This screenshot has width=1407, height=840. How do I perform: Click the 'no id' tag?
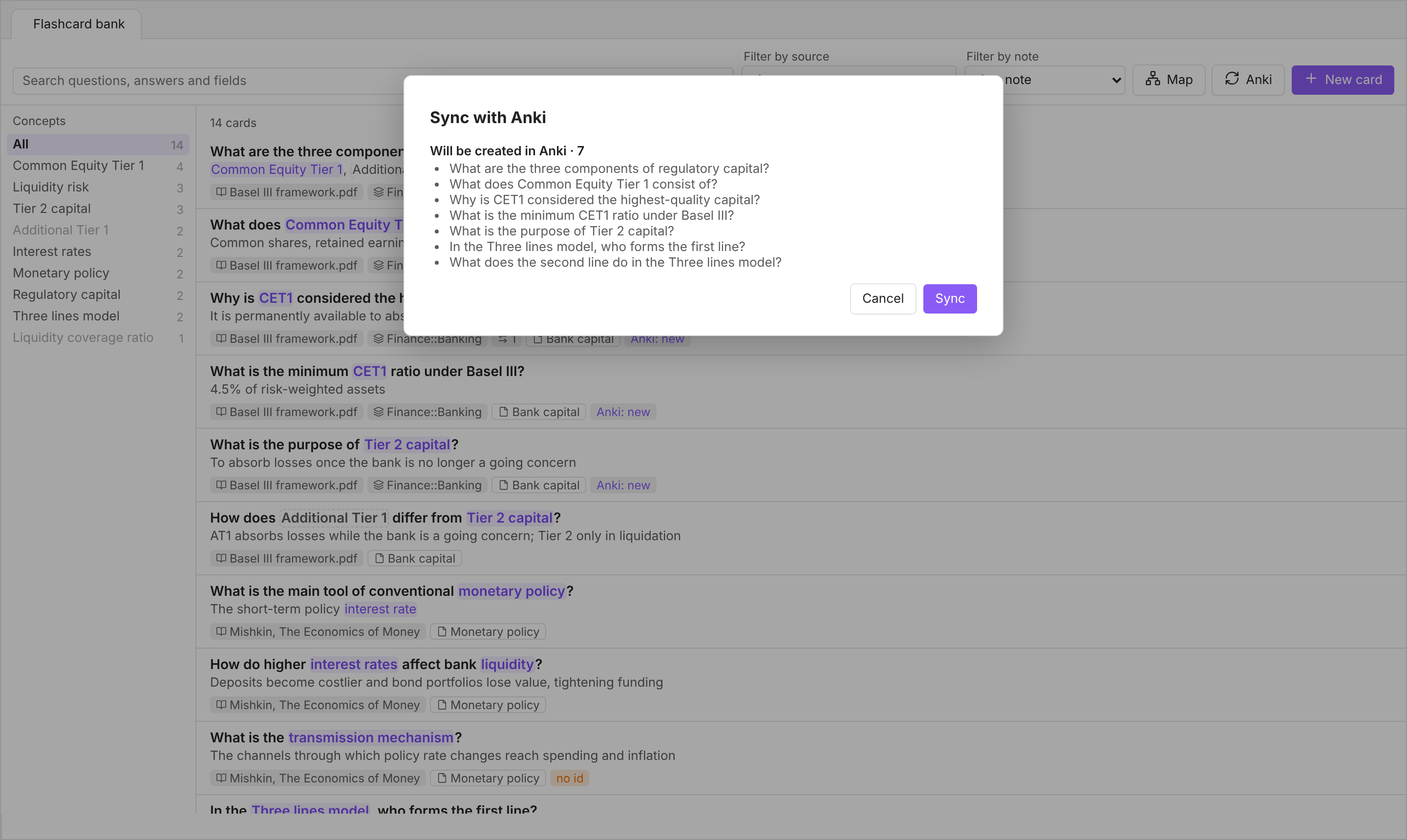(x=569, y=778)
